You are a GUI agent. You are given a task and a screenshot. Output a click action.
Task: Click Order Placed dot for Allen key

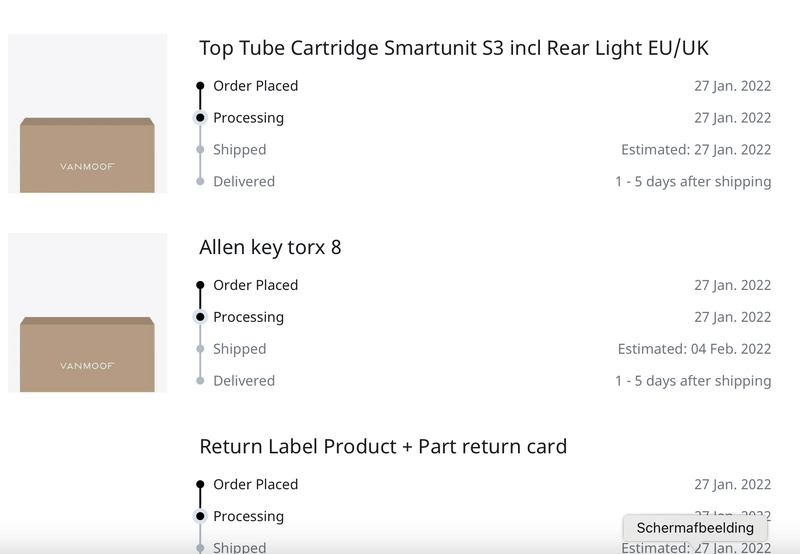200,285
